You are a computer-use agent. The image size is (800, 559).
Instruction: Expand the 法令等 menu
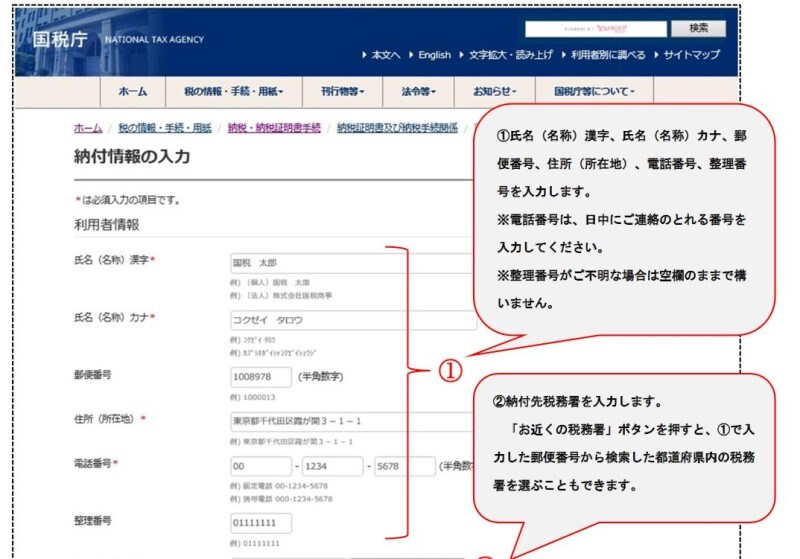tap(418, 92)
